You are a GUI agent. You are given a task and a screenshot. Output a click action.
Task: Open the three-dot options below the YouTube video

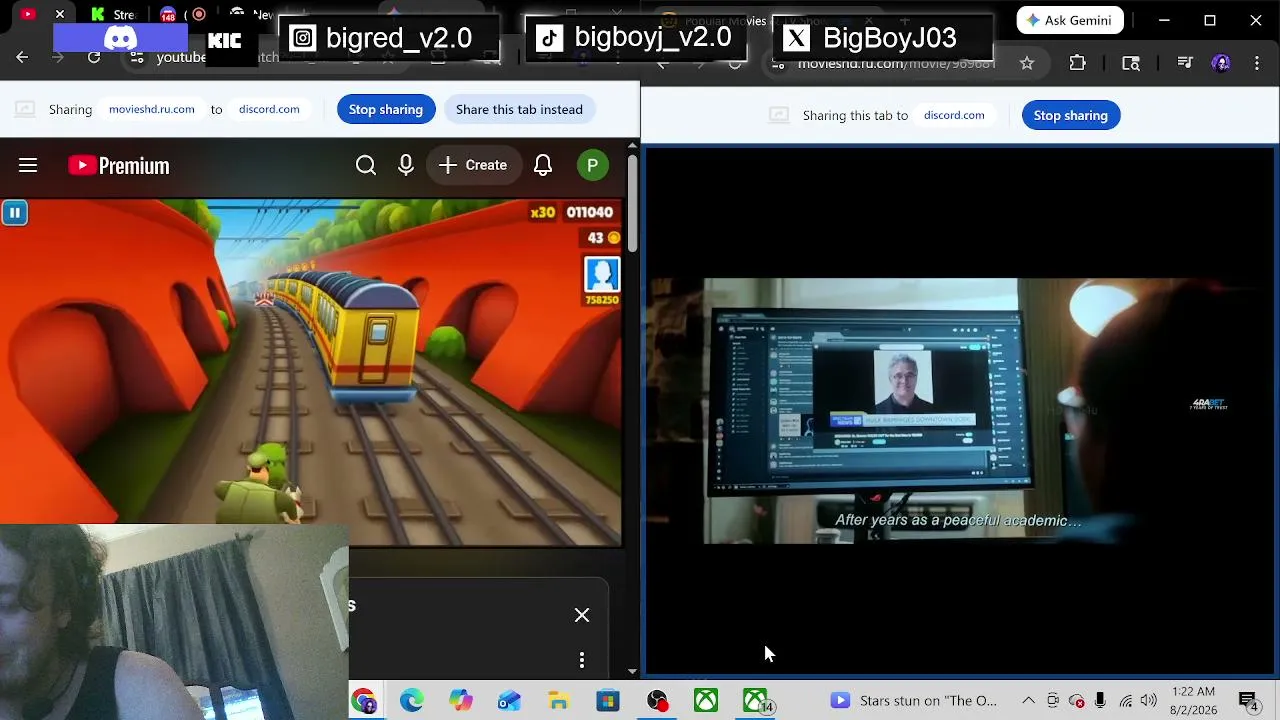(x=582, y=660)
